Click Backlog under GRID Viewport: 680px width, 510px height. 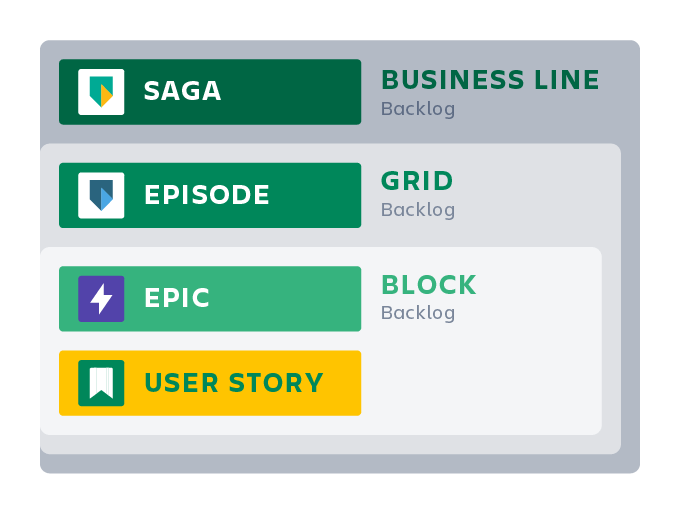[417, 210]
